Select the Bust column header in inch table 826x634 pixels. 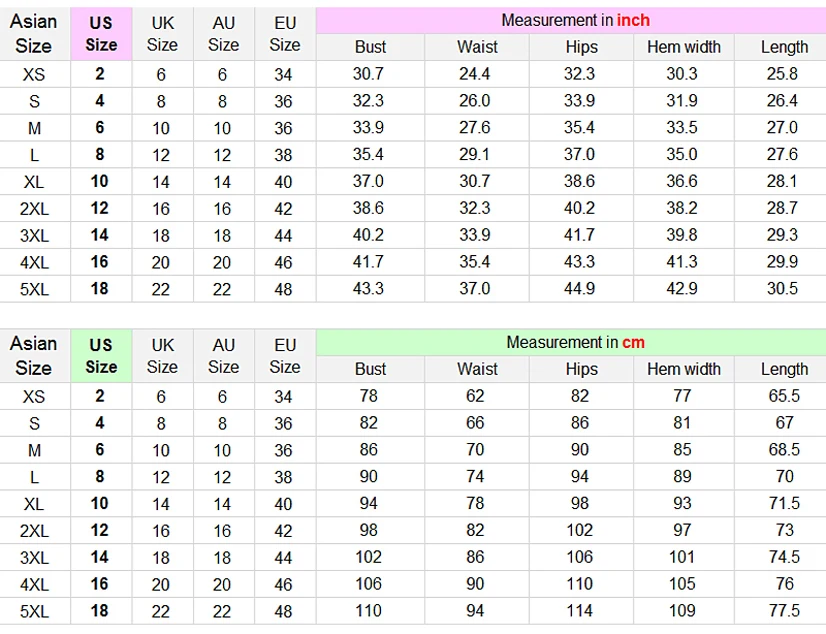click(x=370, y=47)
